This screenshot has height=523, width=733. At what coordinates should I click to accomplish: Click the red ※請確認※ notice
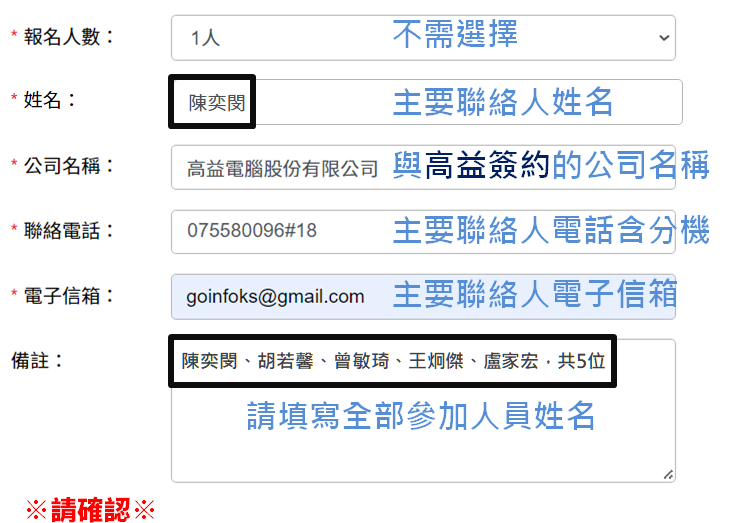pyautogui.click(x=91, y=510)
